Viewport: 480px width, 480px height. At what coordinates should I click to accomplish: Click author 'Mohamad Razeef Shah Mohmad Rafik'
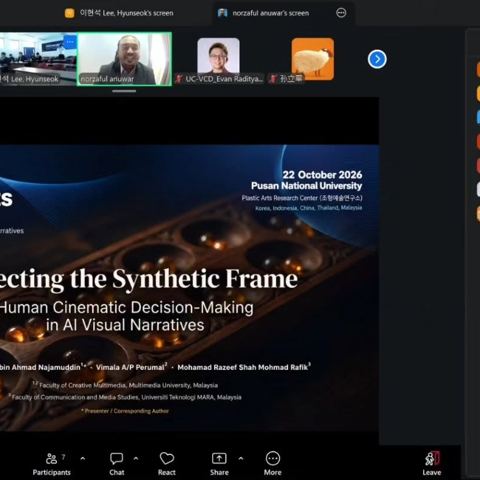[244, 367]
